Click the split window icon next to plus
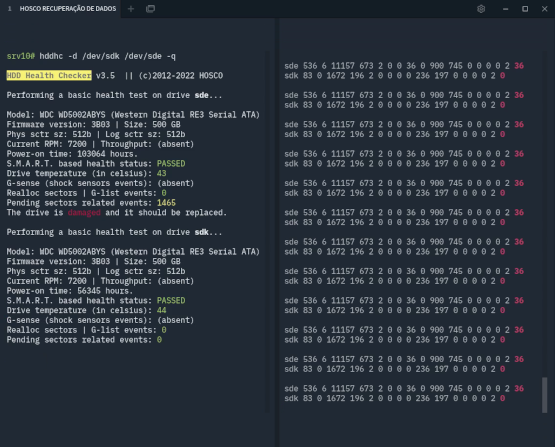 click(x=150, y=9)
